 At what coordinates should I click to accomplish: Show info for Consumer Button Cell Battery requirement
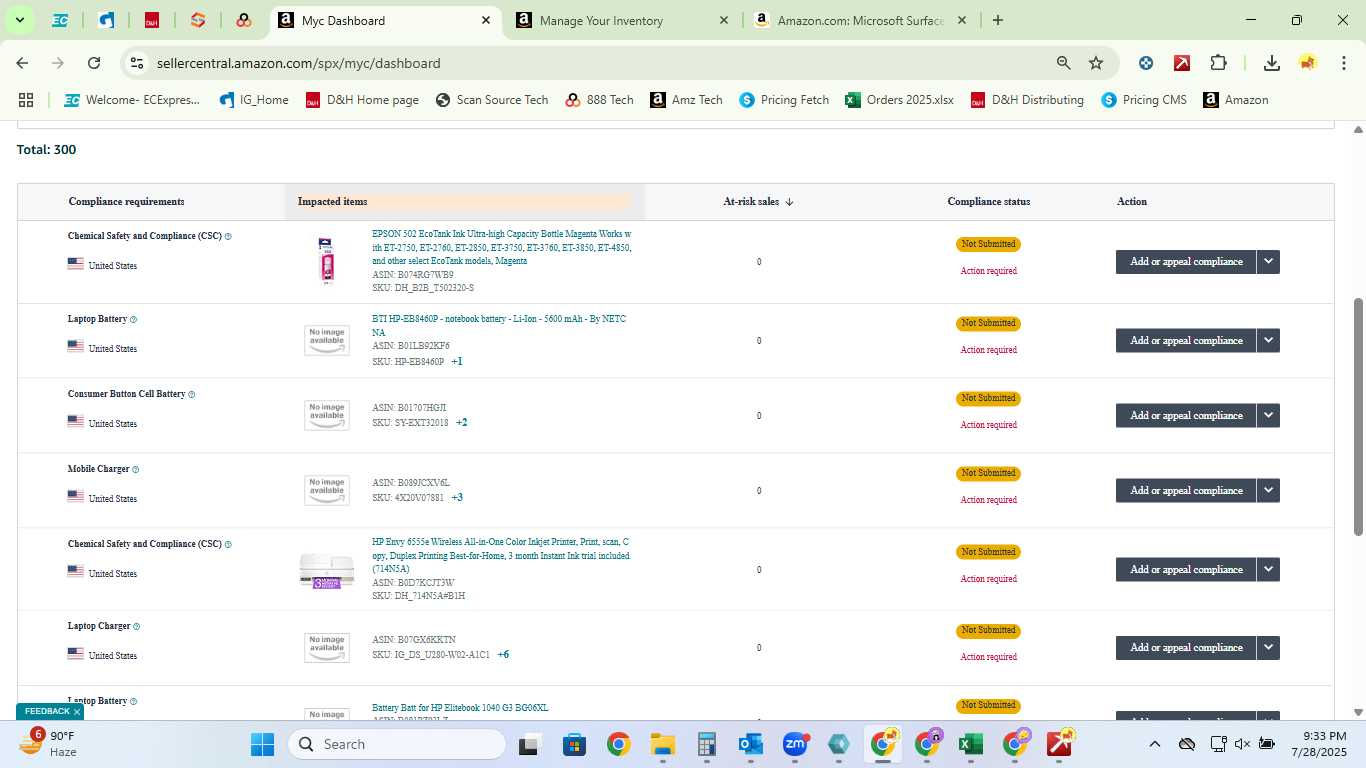pos(192,395)
